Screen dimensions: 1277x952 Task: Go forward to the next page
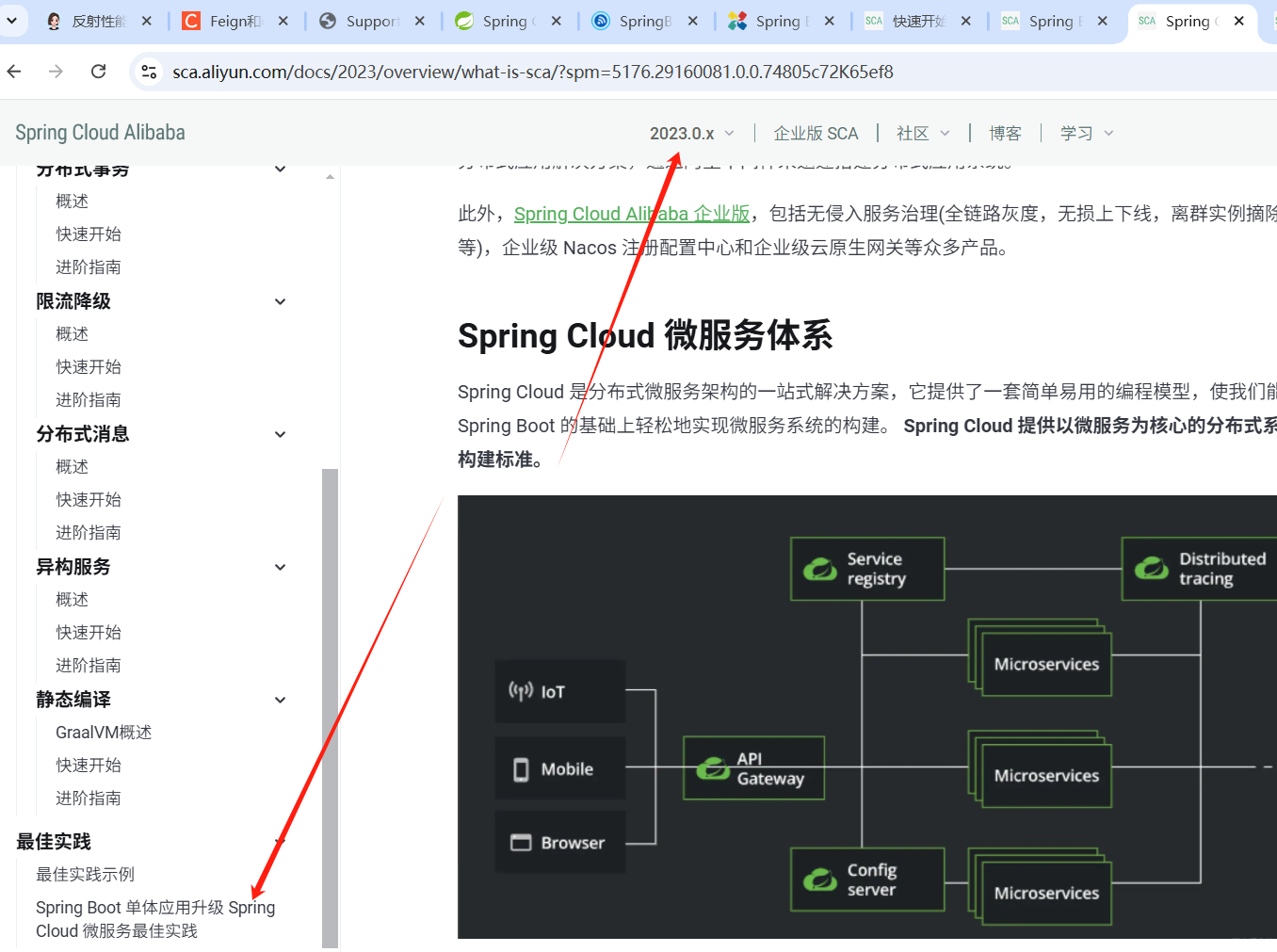click(56, 72)
